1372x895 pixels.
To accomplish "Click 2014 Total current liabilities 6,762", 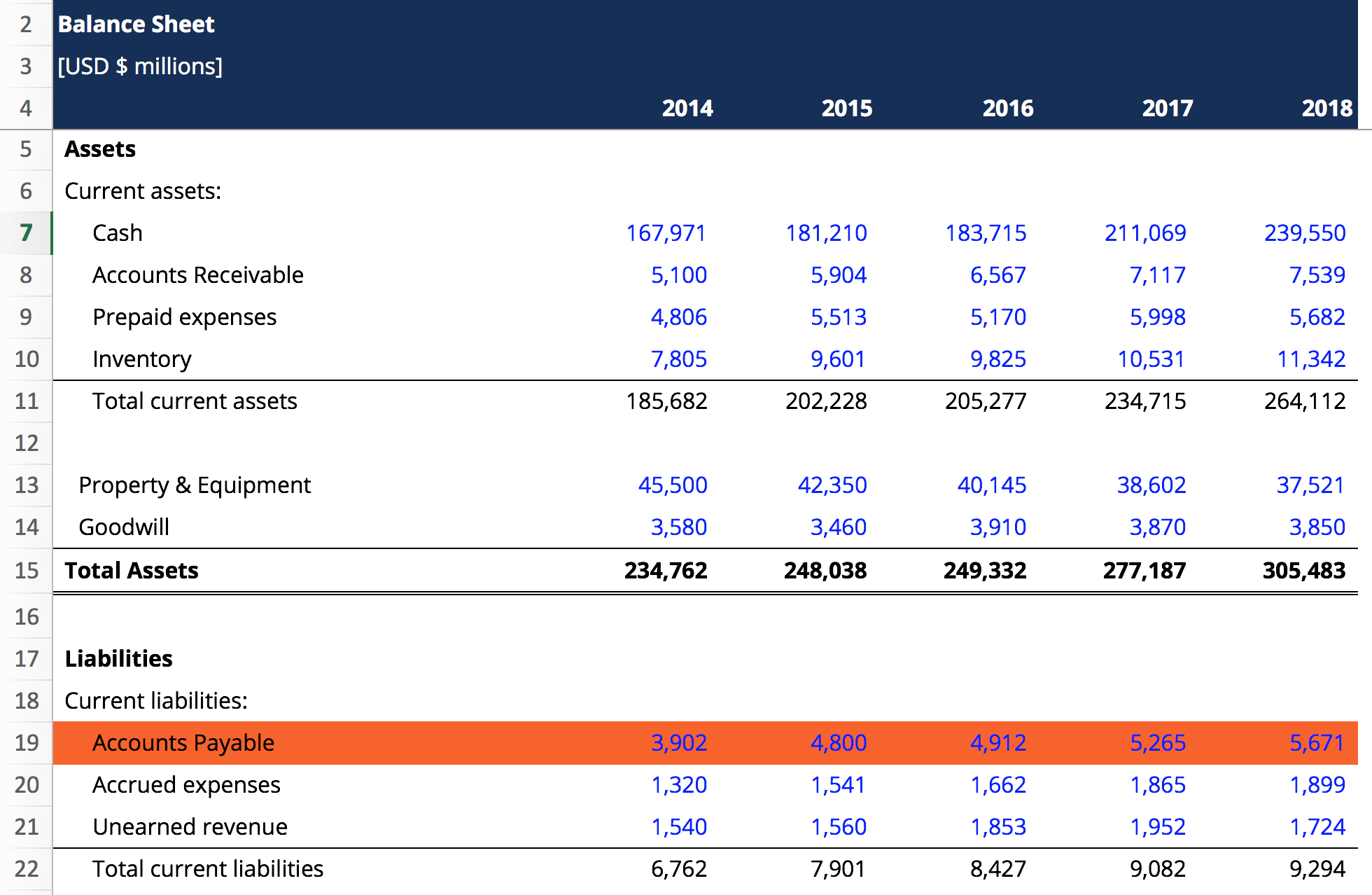I will 678,868.
